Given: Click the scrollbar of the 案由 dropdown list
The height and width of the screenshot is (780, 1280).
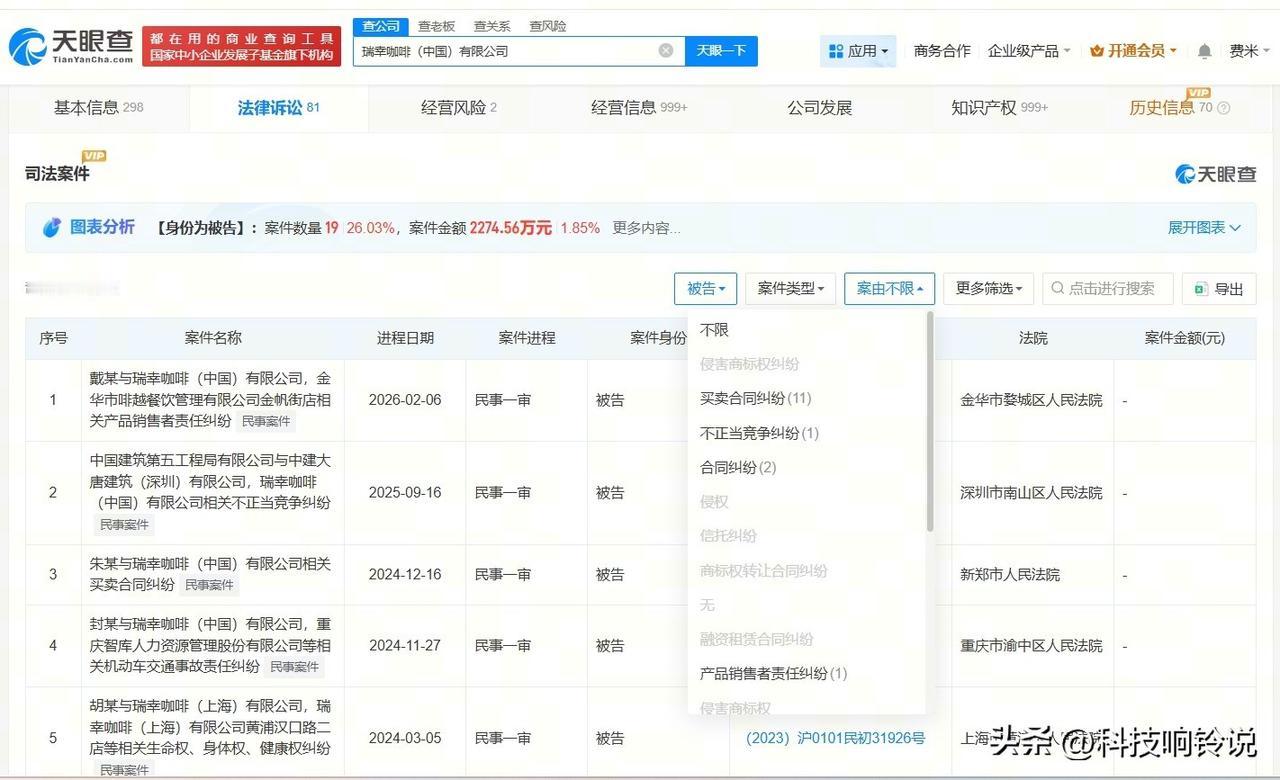Looking at the screenshot, I should [930, 421].
